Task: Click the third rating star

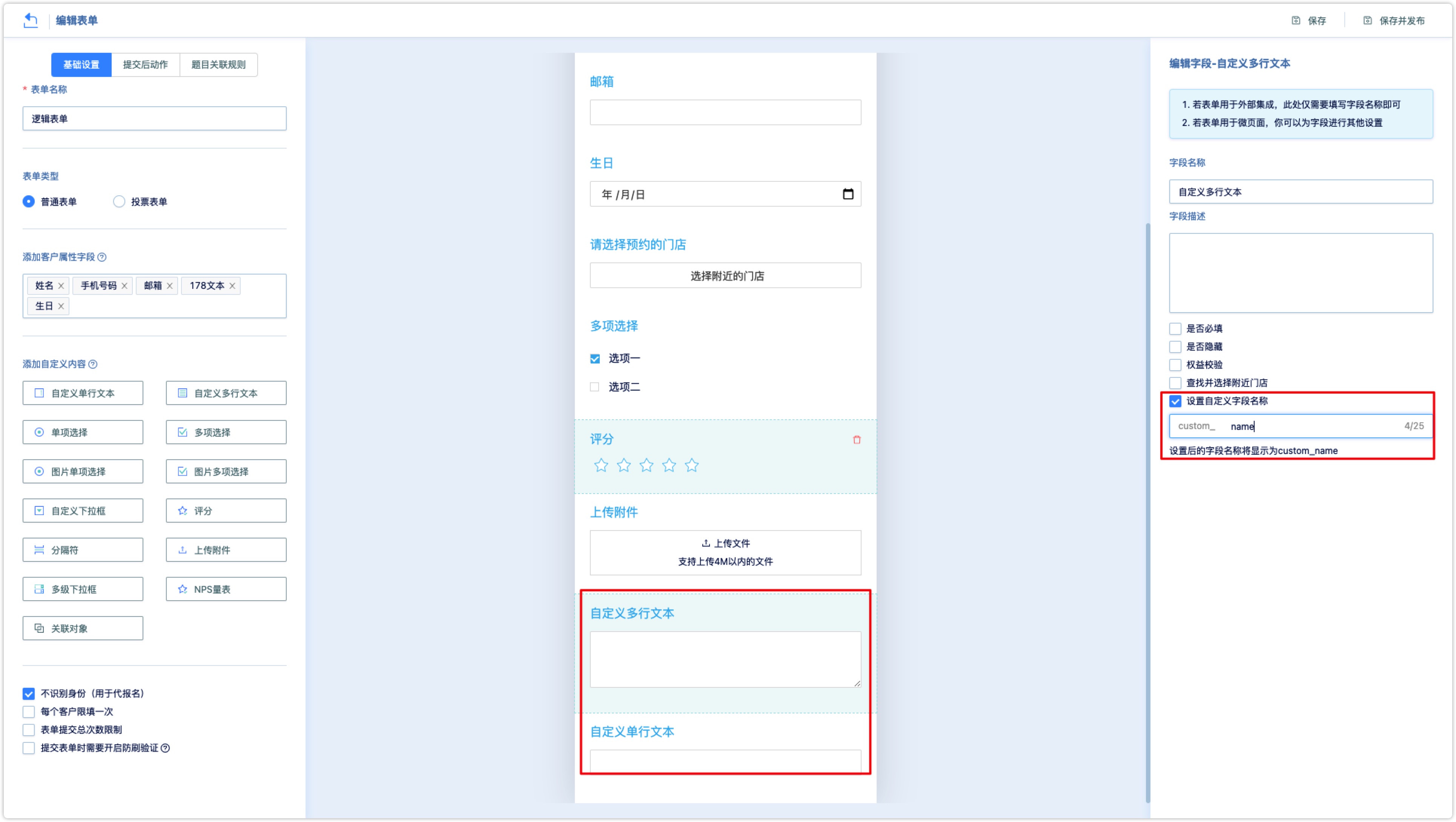Action: coord(647,466)
